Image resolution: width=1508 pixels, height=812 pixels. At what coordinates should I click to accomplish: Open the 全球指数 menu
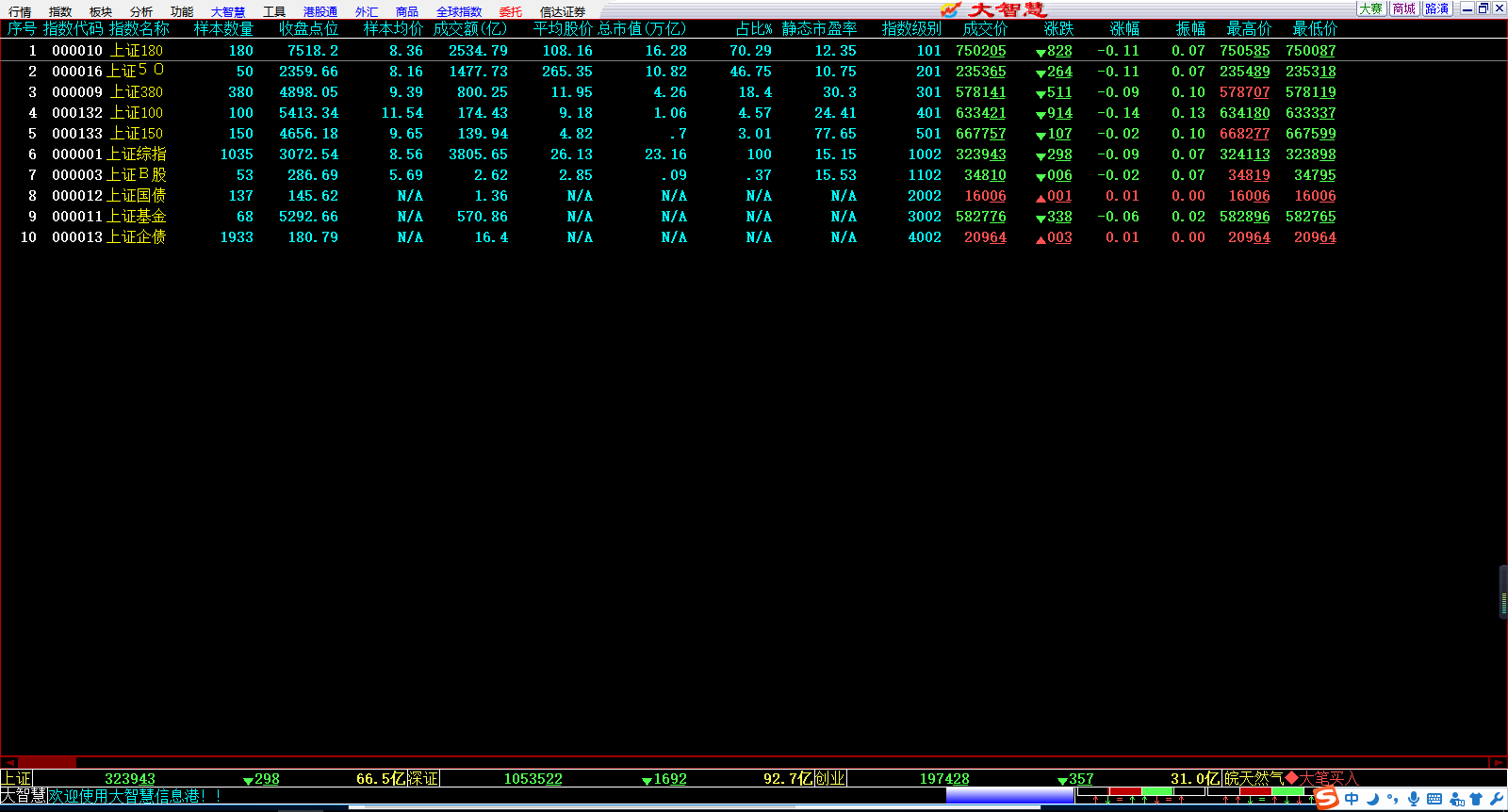point(458,11)
